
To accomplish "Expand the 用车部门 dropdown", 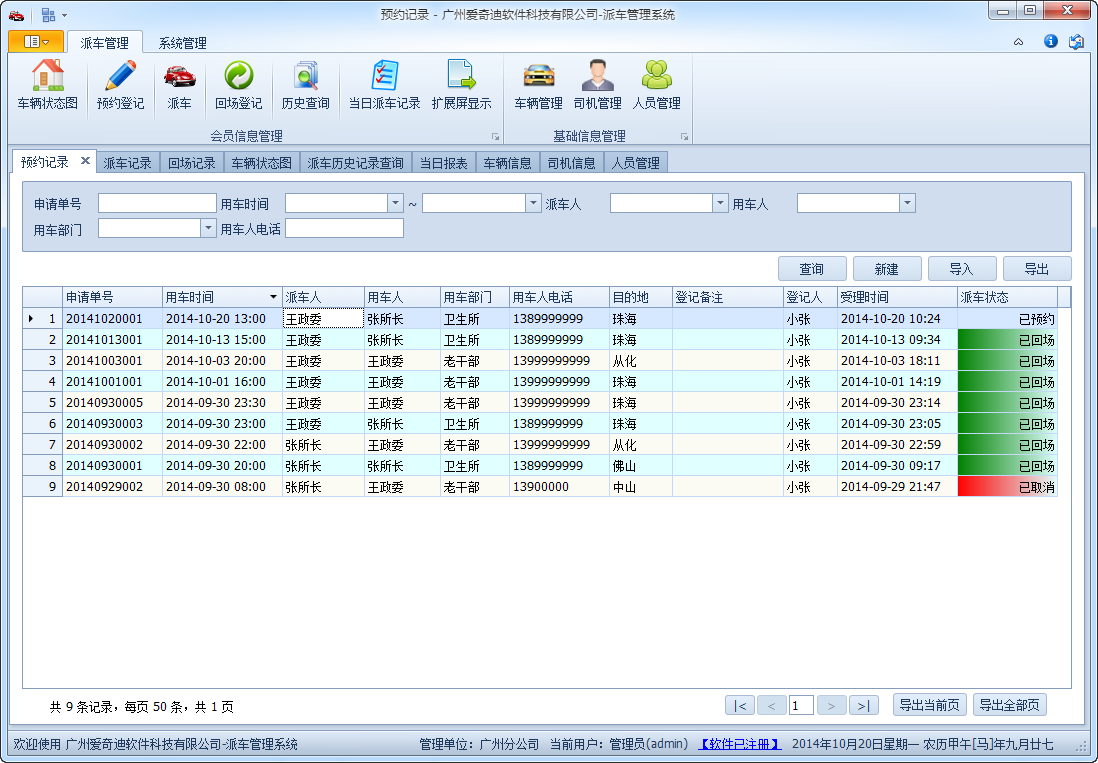I will [x=208, y=228].
